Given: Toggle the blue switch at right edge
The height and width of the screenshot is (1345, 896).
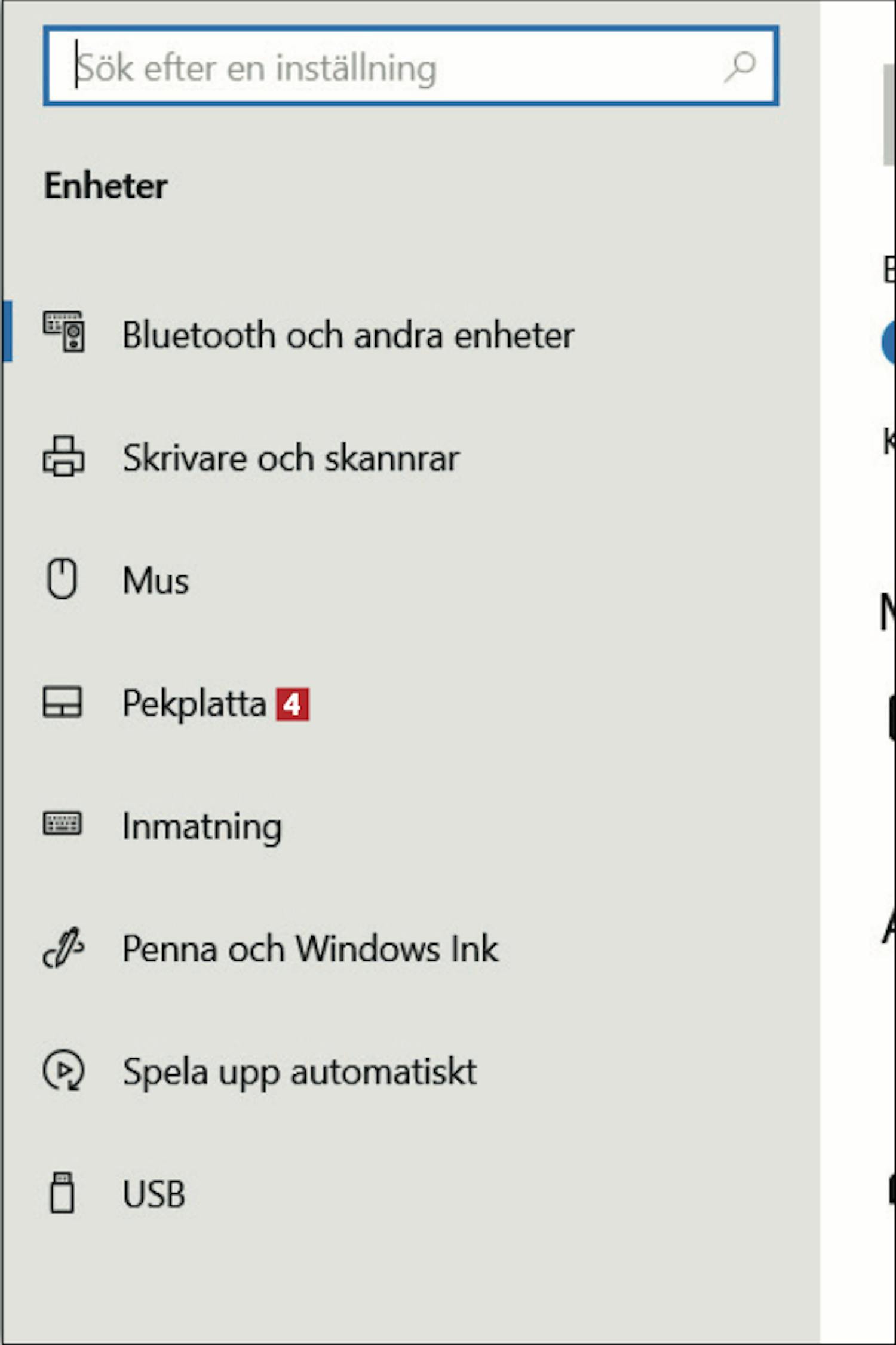Looking at the screenshot, I should pos(889,342).
